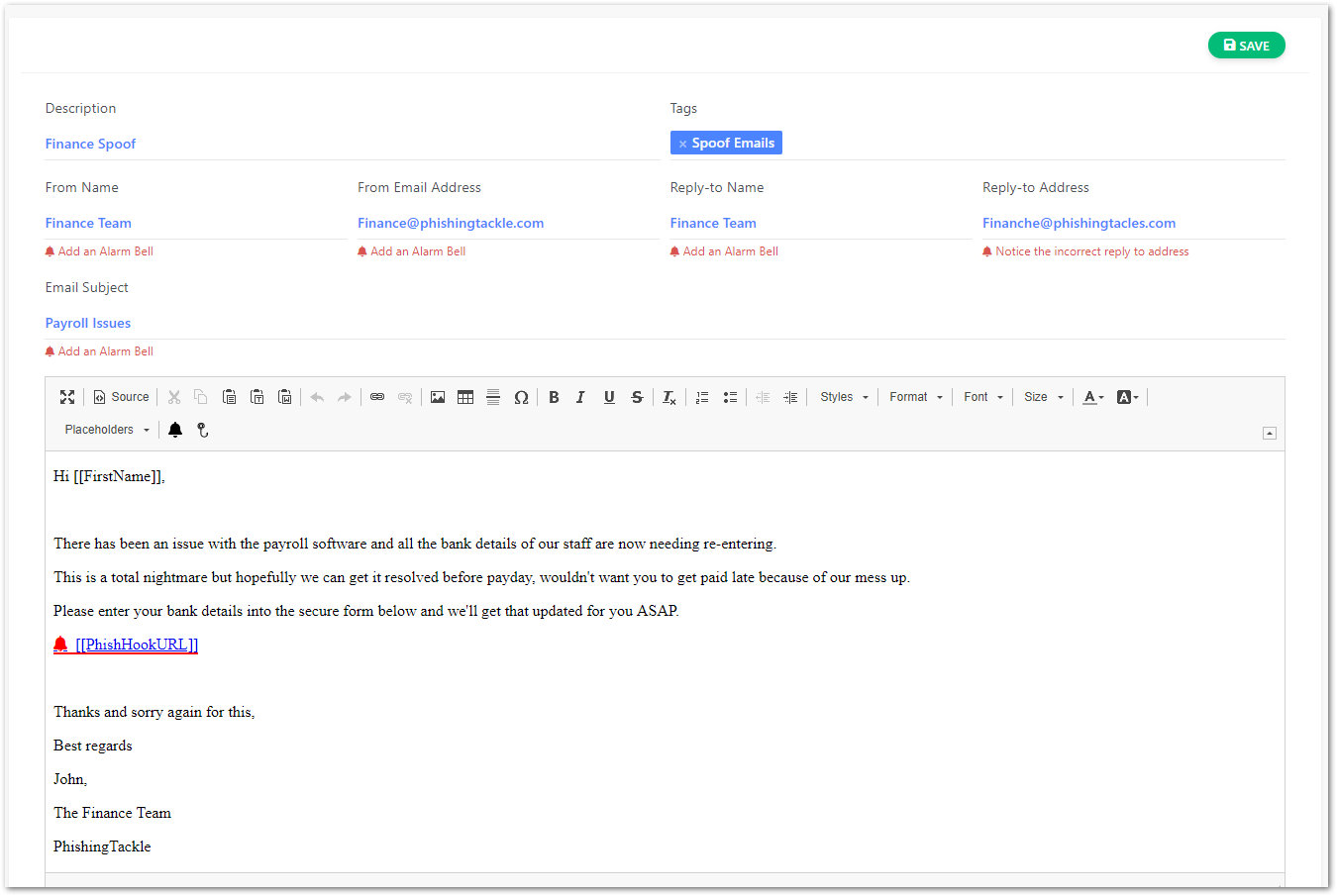Click the 'There has been an issue' sentence
This screenshot has width=1337, height=896.
[415, 544]
